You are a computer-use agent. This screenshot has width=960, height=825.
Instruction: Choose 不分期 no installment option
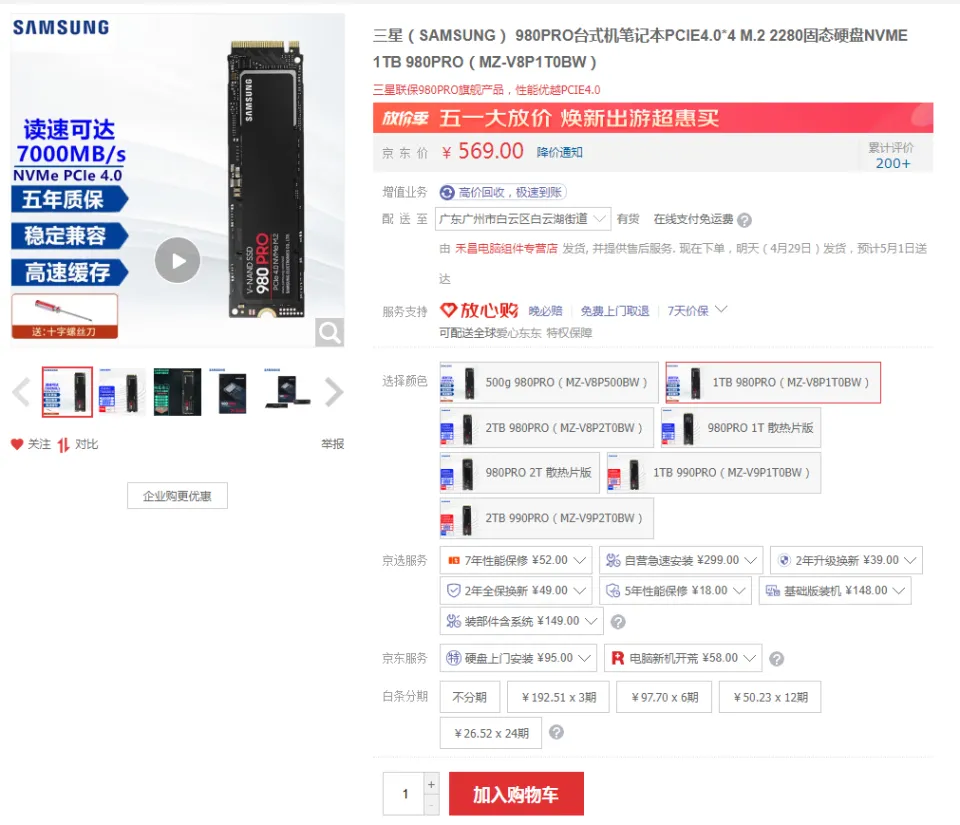470,697
